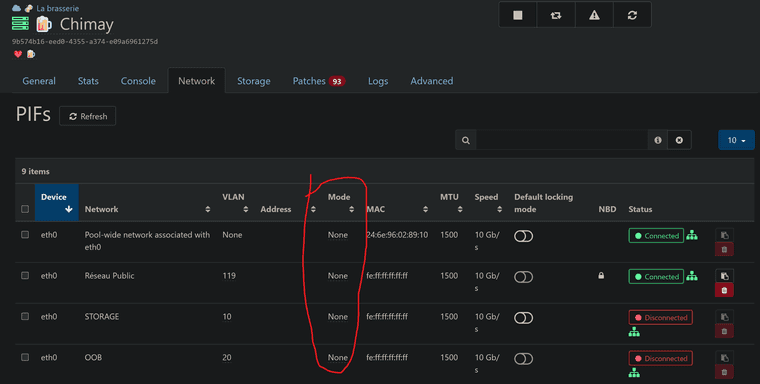Open the General tab
The width and height of the screenshot is (760, 384).
(39, 81)
